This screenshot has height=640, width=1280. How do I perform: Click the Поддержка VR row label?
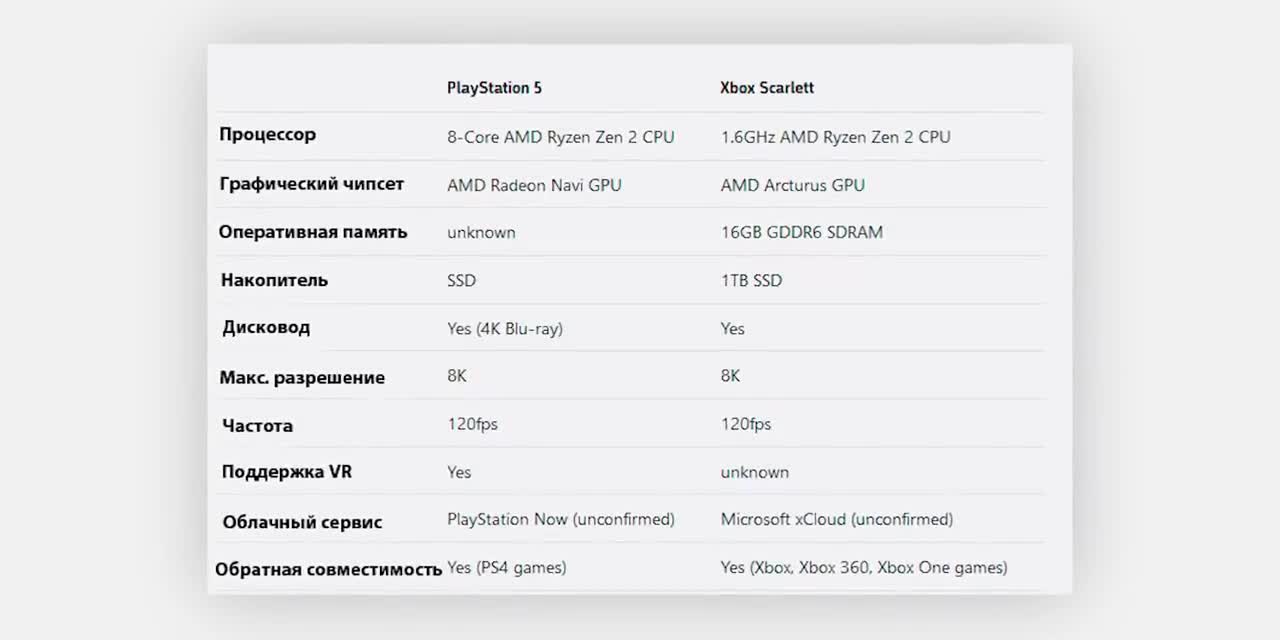click(287, 472)
